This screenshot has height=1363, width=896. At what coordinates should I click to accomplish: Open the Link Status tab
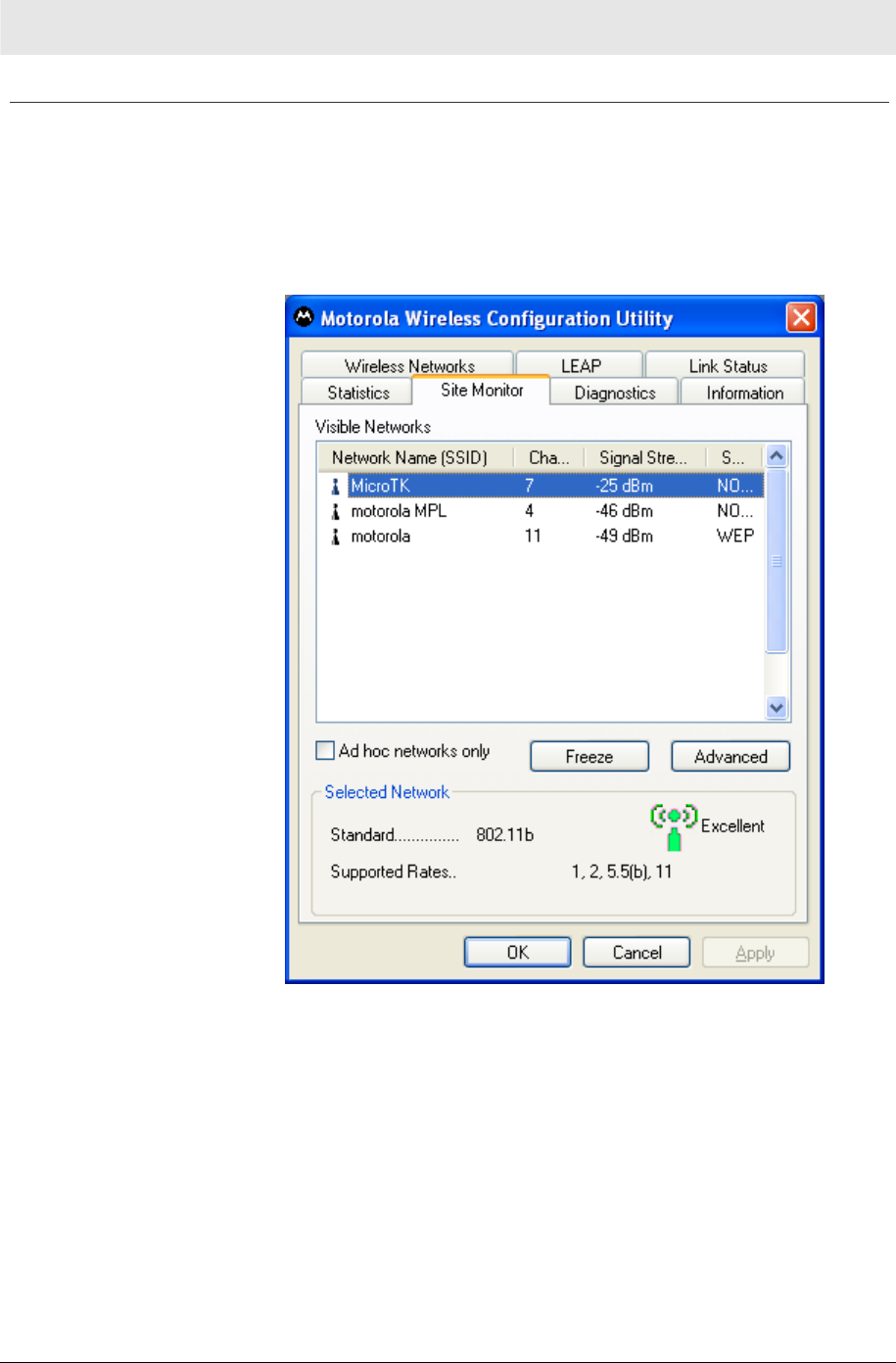point(728,366)
